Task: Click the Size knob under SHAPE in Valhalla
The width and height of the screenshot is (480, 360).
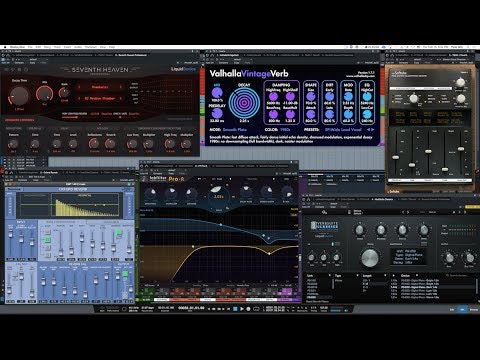Action: 311,96
